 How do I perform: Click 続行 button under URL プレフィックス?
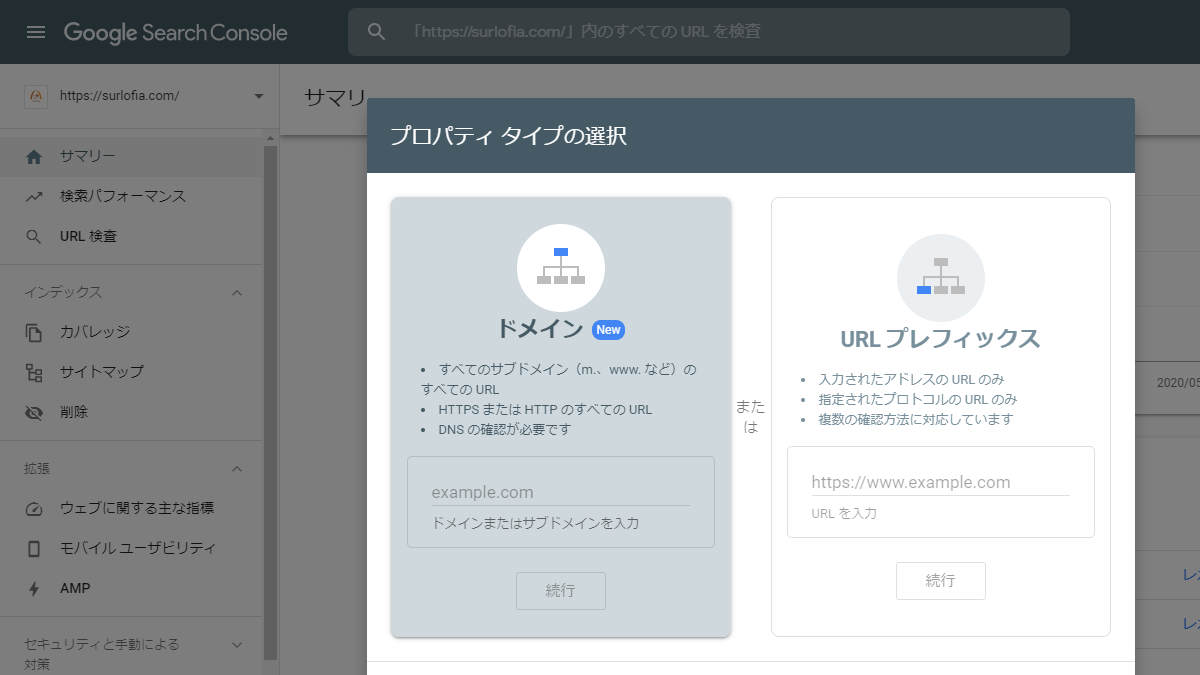click(x=940, y=581)
